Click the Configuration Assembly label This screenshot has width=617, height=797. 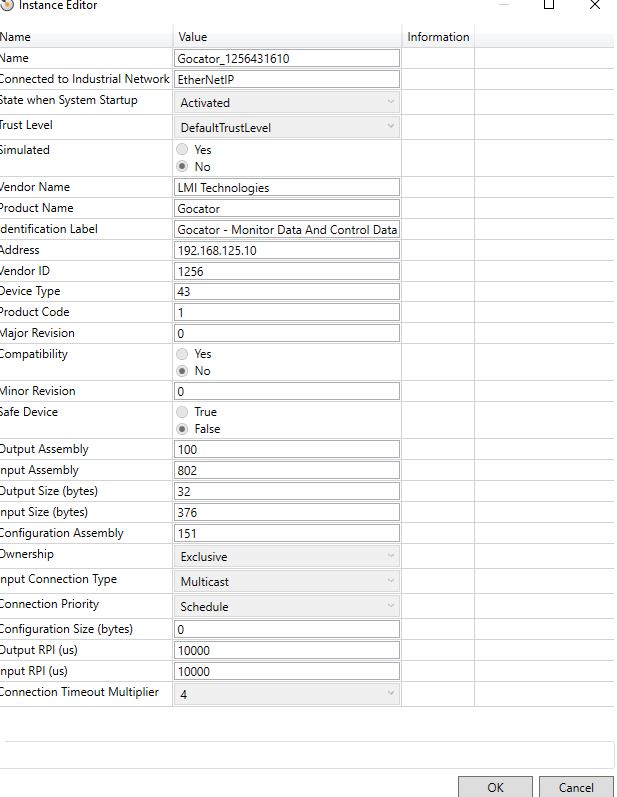pyautogui.click(x=61, y=533)
